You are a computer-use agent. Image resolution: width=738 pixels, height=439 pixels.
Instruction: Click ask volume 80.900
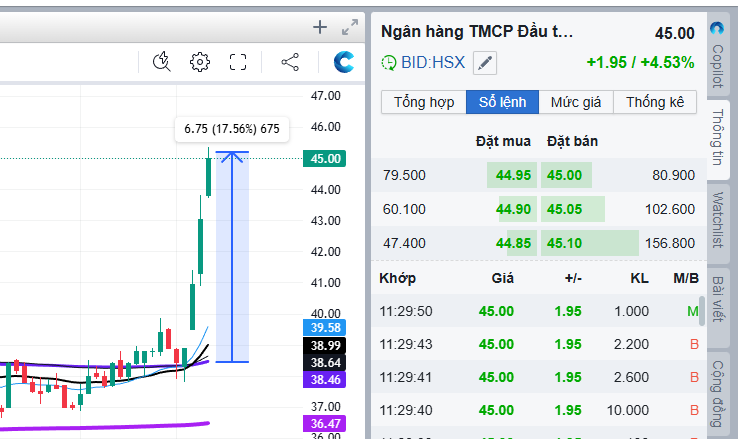(674, 175)
